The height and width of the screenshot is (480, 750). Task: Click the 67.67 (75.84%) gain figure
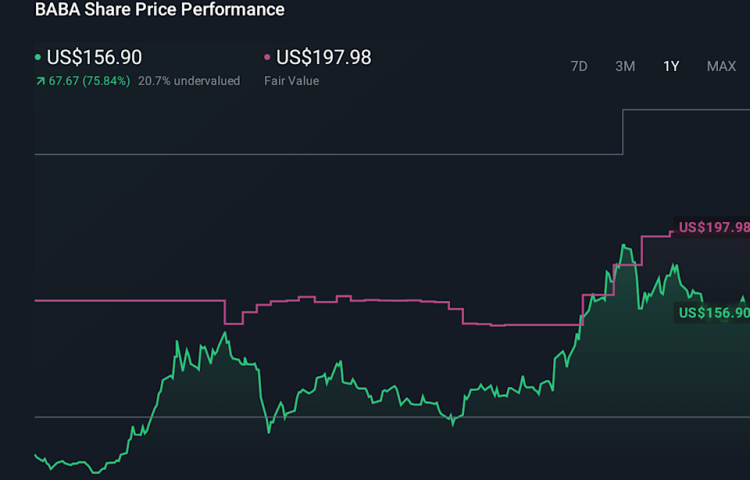point(88,81)
